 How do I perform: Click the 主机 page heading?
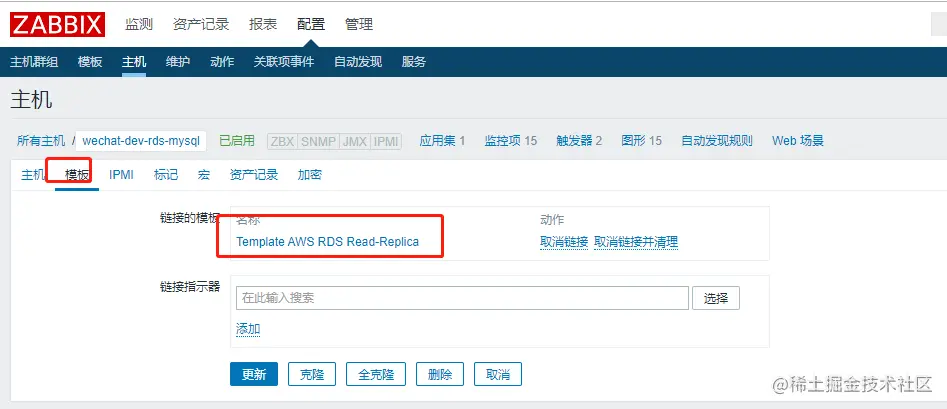pyautogui.click(x=31, y=100)
